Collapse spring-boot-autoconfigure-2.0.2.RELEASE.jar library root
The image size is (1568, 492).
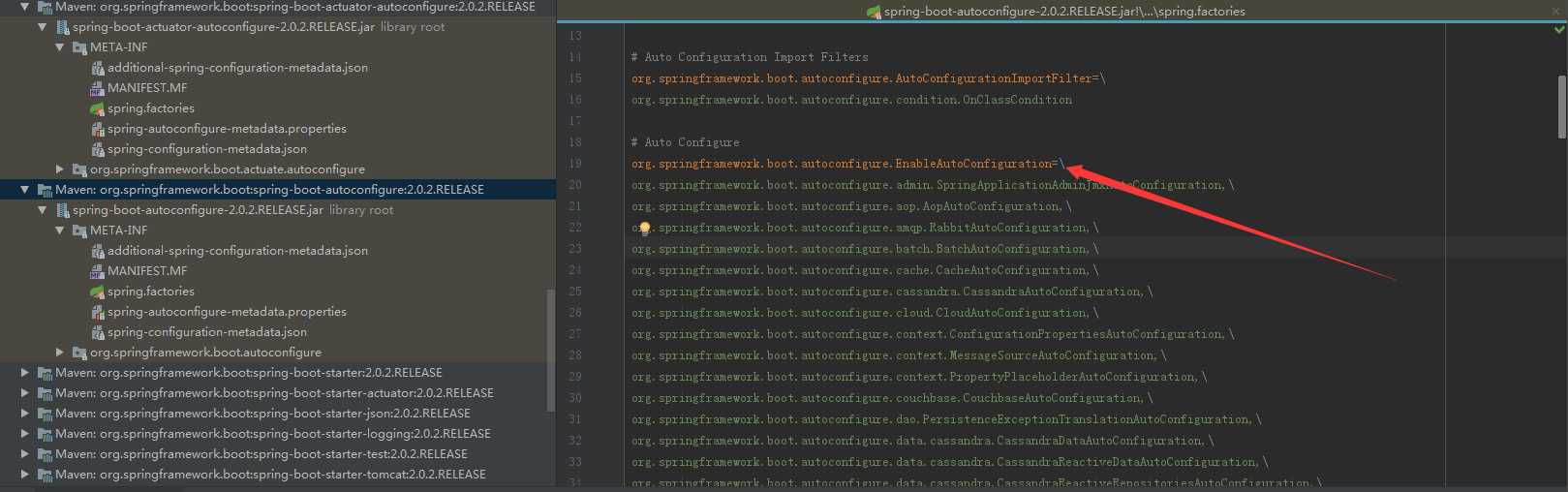[x=43, y=210]
